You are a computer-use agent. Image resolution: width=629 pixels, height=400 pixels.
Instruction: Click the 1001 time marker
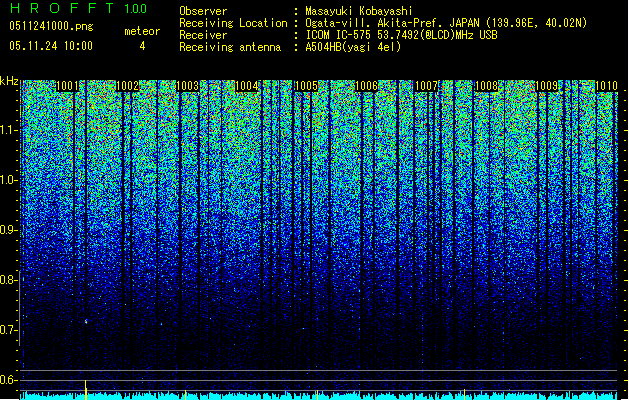pyautogui.click(x=67, y=86)
